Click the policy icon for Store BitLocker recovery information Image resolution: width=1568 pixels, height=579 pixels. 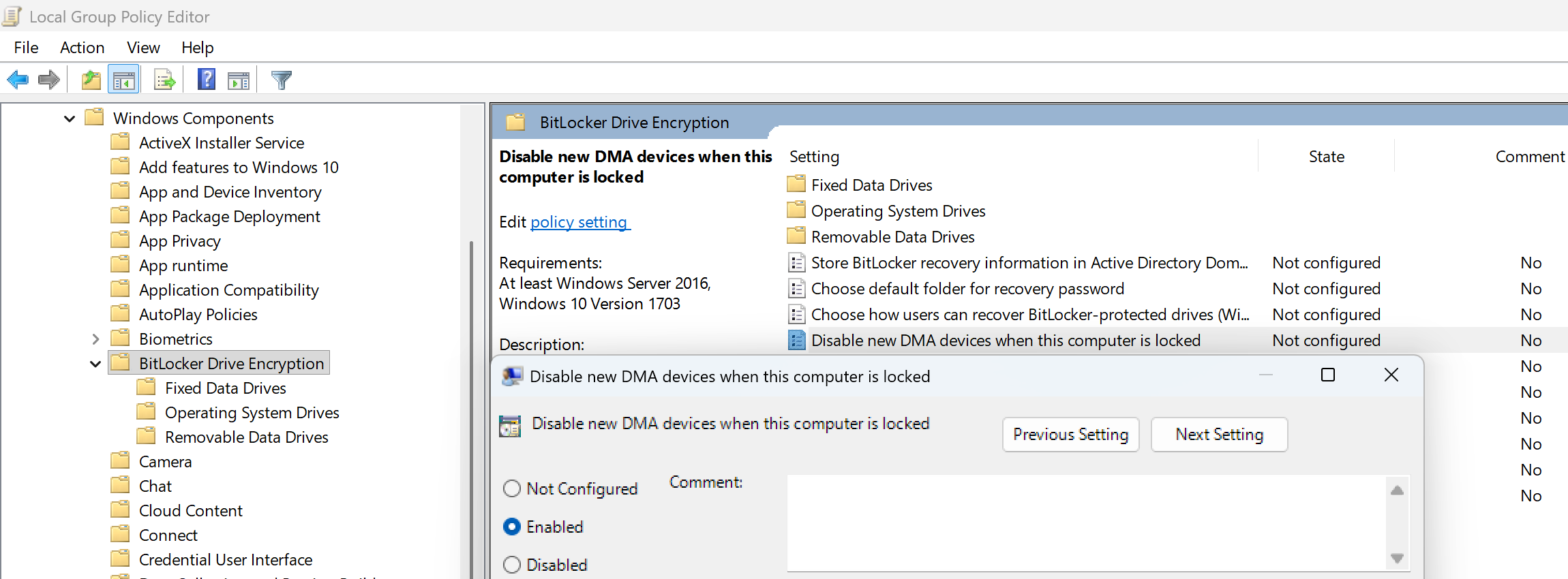point(796,262)
